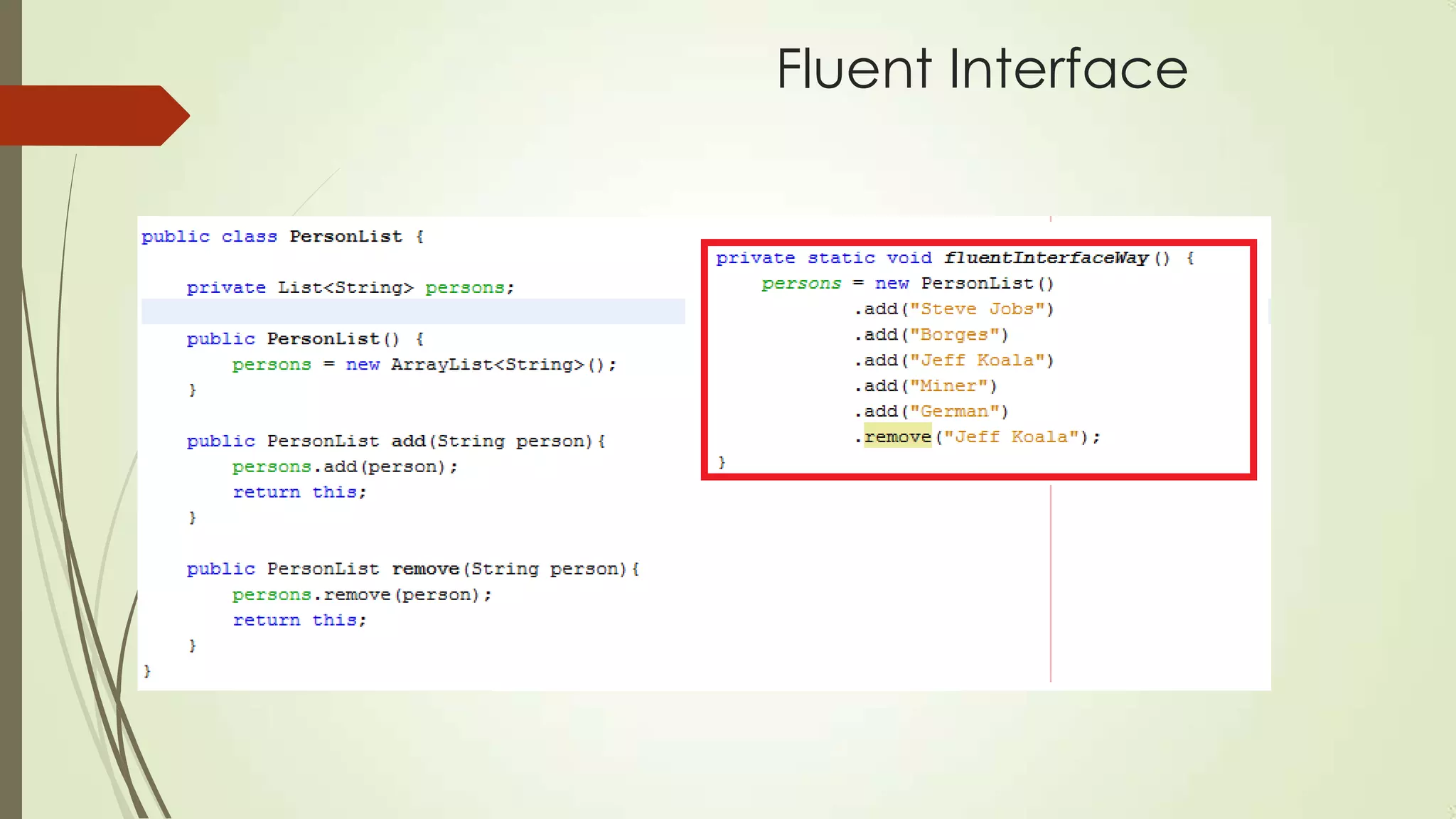
Task: Click the .add("German") line
Action: point(931,412)
